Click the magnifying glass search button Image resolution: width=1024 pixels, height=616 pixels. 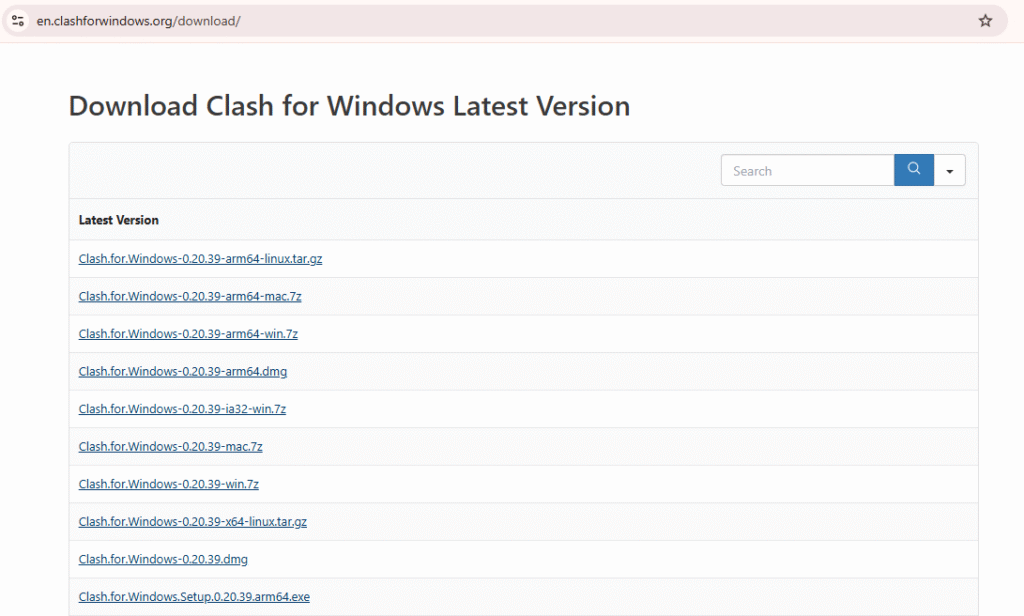tap(913, 170)
